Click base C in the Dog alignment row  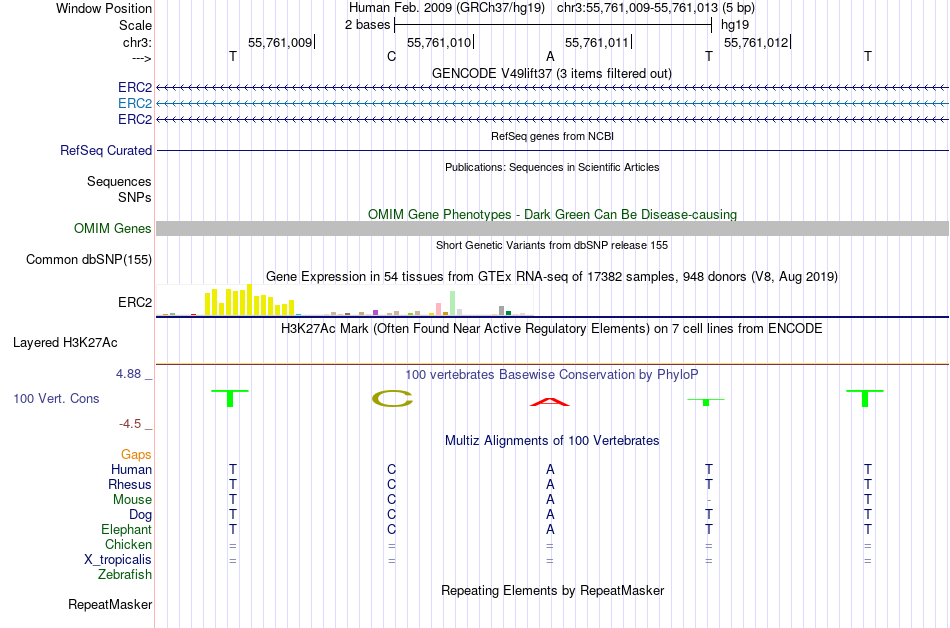391,514
